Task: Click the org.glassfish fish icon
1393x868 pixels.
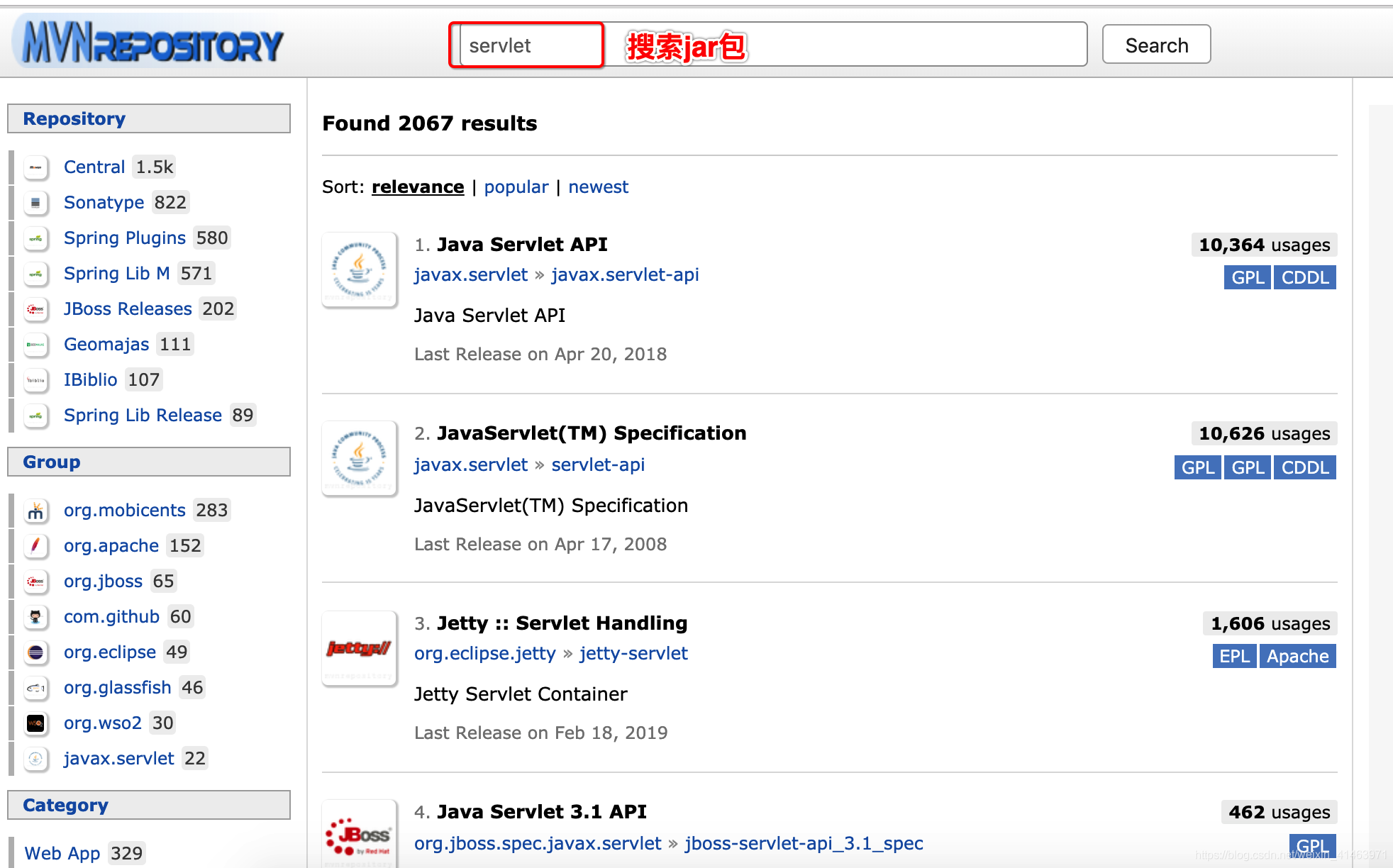Action: (x=36, y=688)
